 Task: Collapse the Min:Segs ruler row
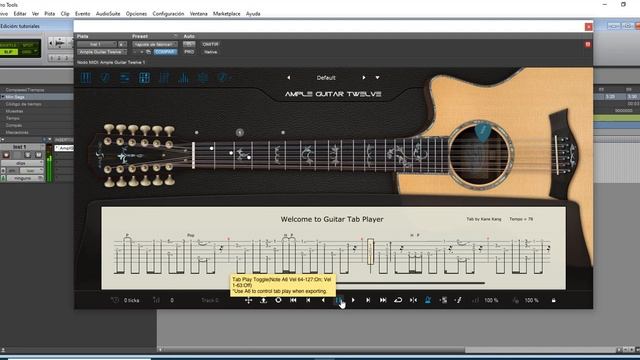coord(3,97)
